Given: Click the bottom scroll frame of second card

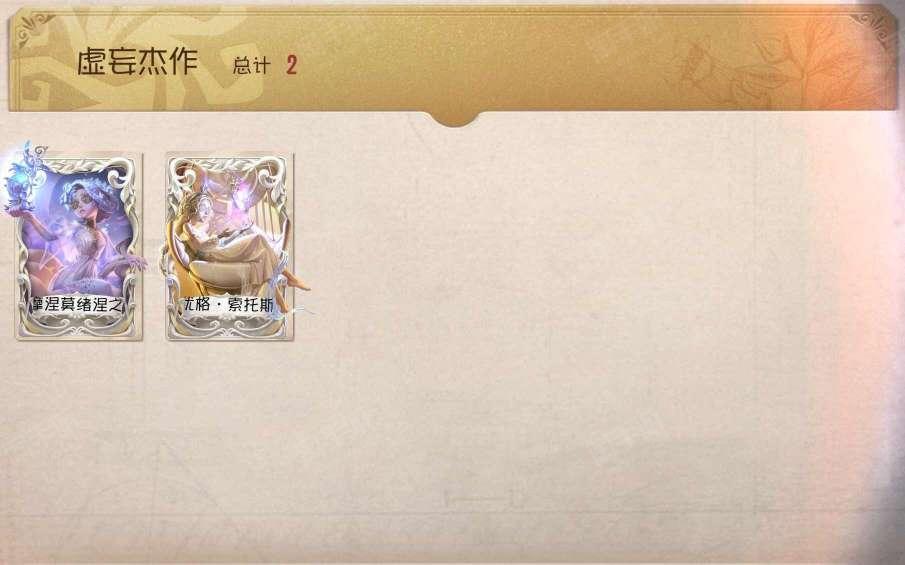Looking at the screenshot, I should coord(230,327).
